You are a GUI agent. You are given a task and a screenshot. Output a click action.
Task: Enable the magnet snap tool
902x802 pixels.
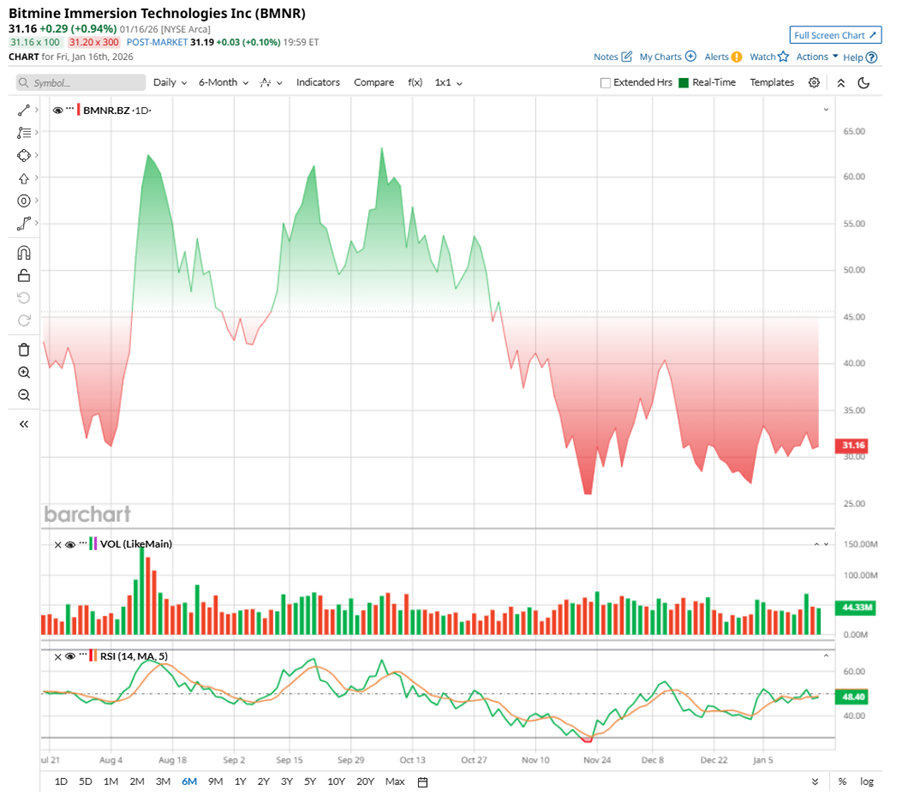[24, 252]
